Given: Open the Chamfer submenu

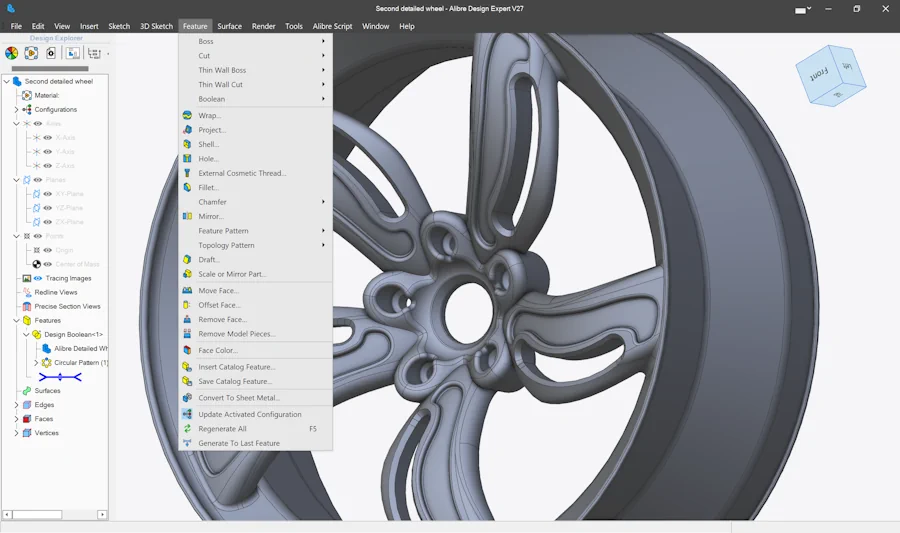Looking at the screenshot, I should (x=255, y=202).
